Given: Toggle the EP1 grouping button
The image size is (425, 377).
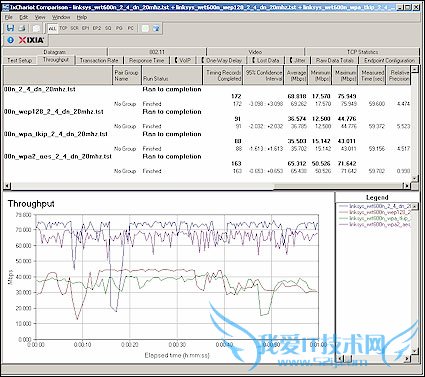Looking at the screenshot, I should pos(86,28).
